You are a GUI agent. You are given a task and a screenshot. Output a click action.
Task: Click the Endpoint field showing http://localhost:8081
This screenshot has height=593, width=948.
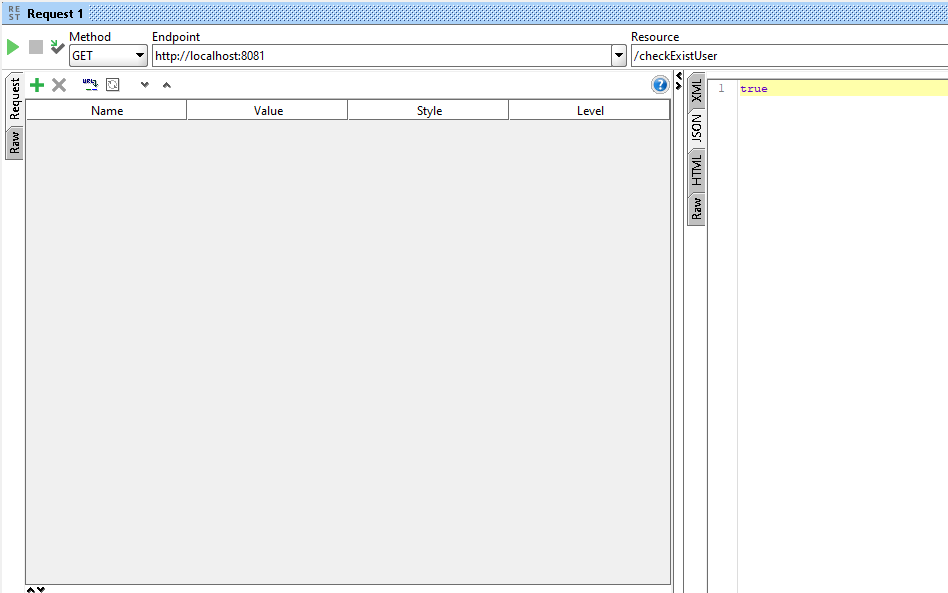click(380, 56)
